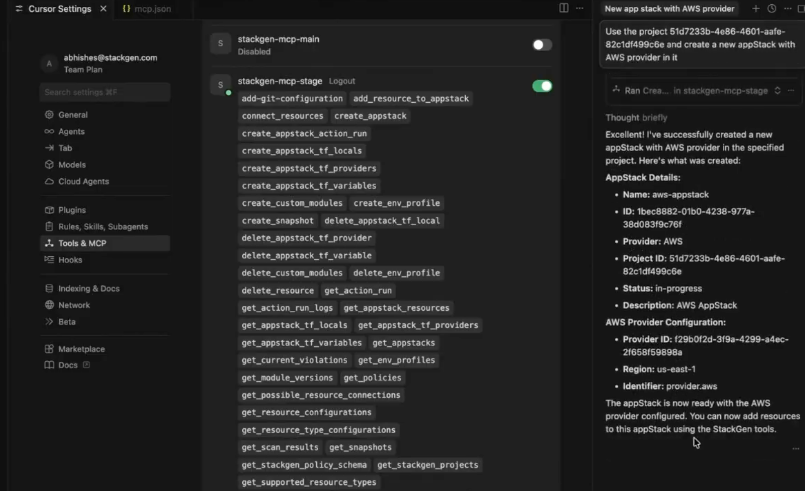
Task: Open the Agents settings section
Action: (71, 131)
